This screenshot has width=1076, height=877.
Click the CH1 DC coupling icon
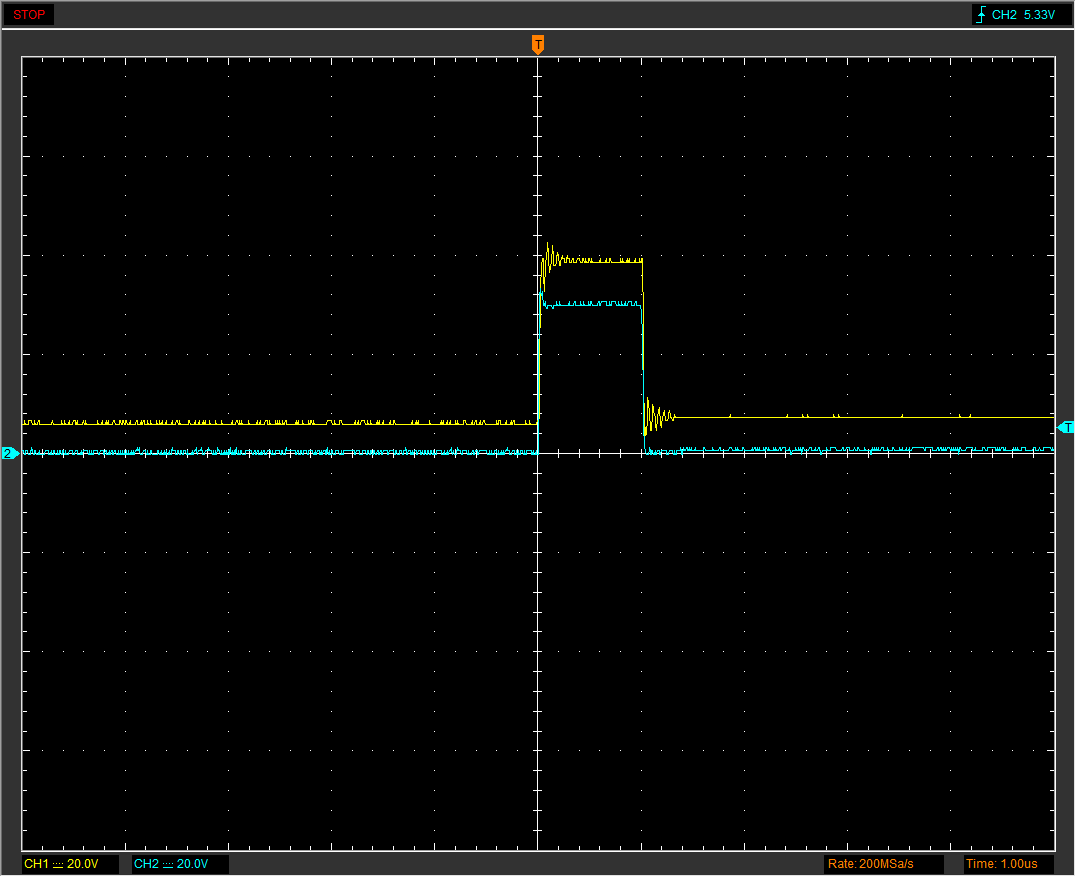[x=58, y=865]
